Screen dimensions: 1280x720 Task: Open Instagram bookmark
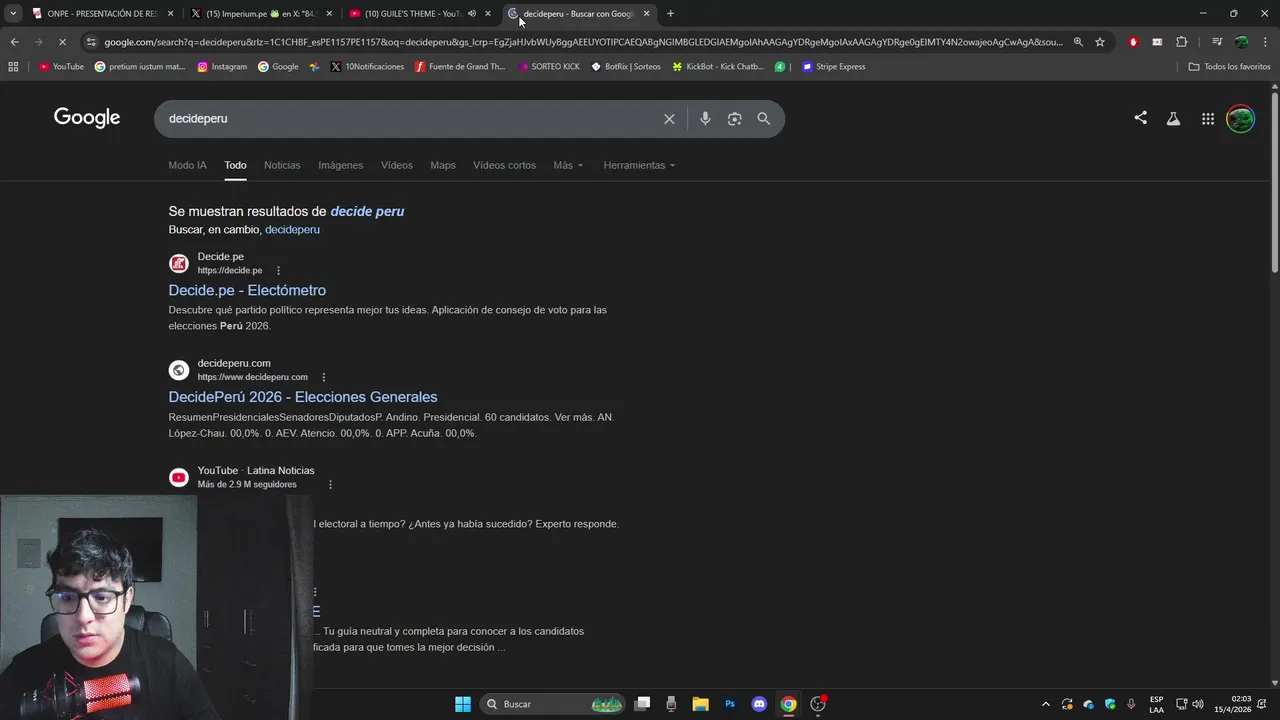click(222, 67)
